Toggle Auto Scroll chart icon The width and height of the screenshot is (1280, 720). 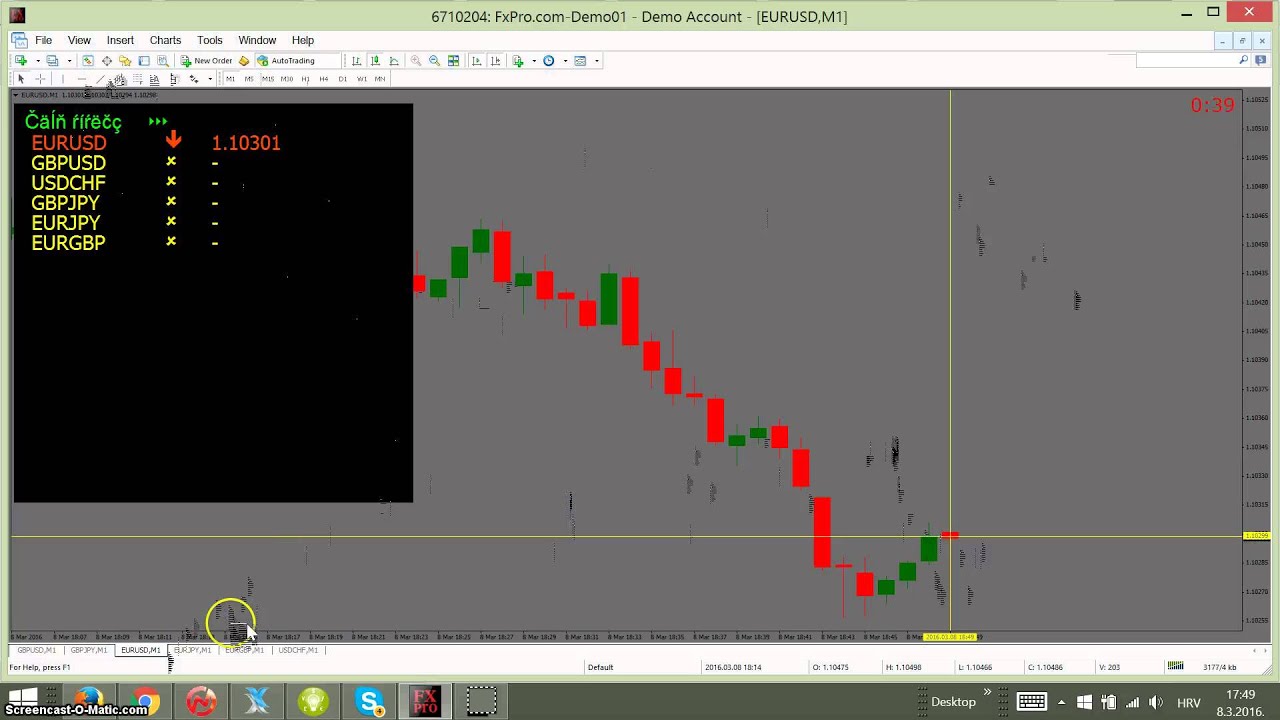(x=476, y=61)
